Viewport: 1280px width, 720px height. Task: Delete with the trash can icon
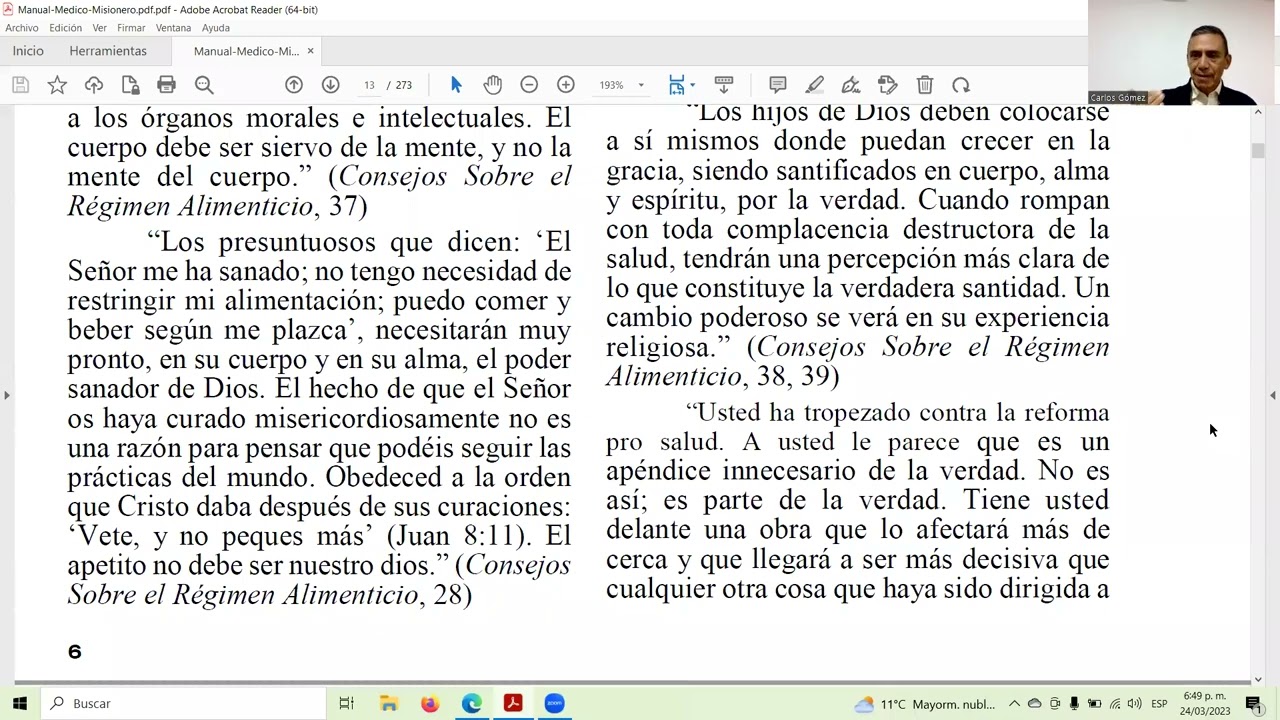pos(925,85)
